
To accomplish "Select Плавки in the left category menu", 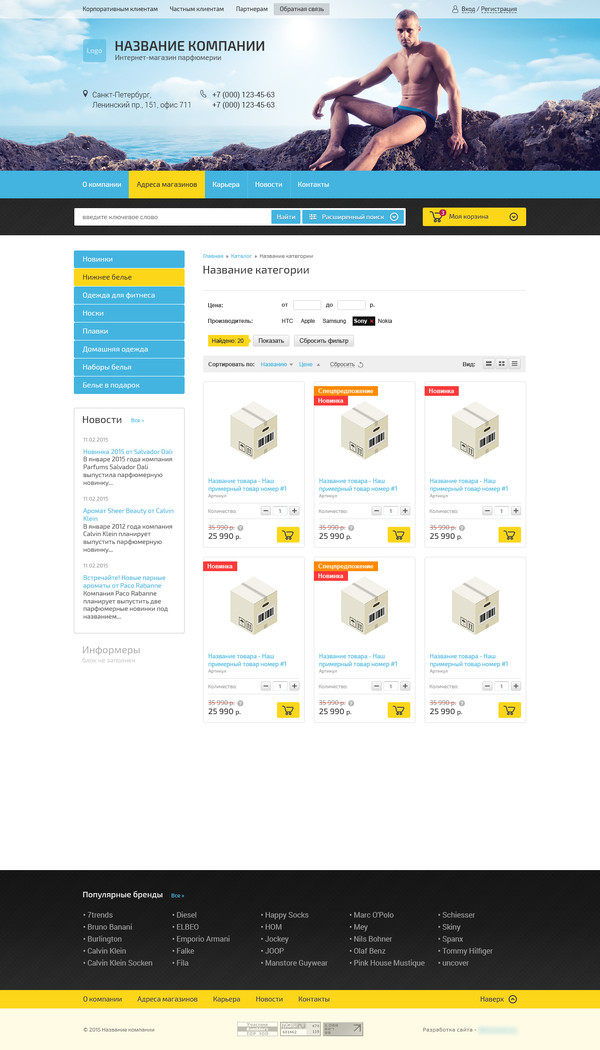I will click(x=129, y=331).
